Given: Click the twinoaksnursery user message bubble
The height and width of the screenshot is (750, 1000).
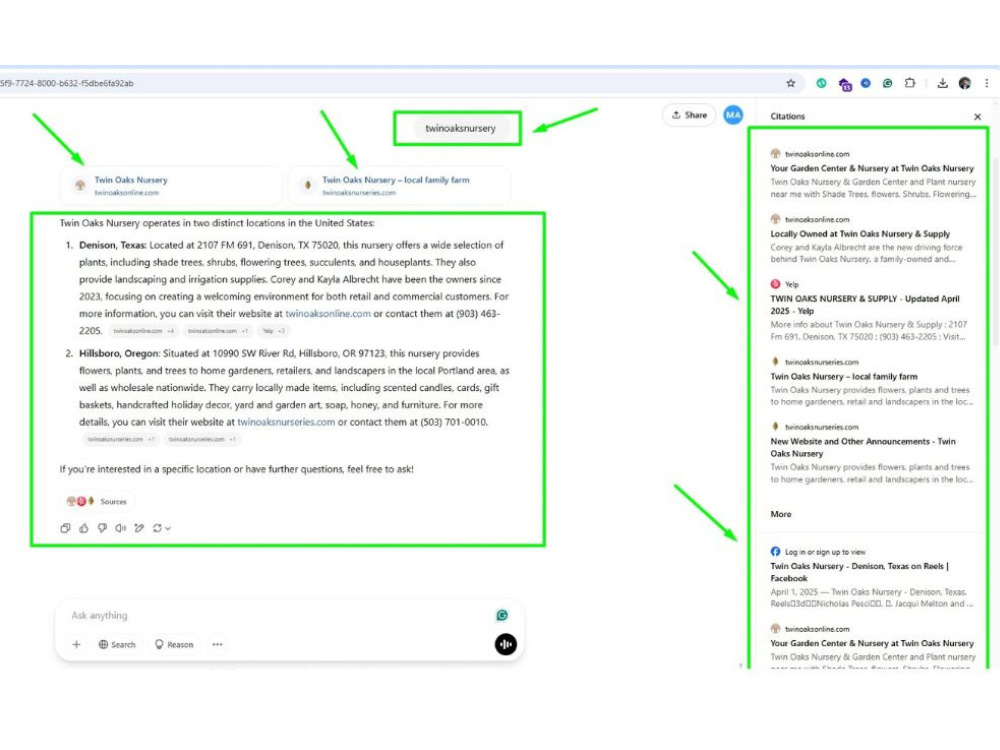Looking at the screenshot, I should (x=460, y=128).
